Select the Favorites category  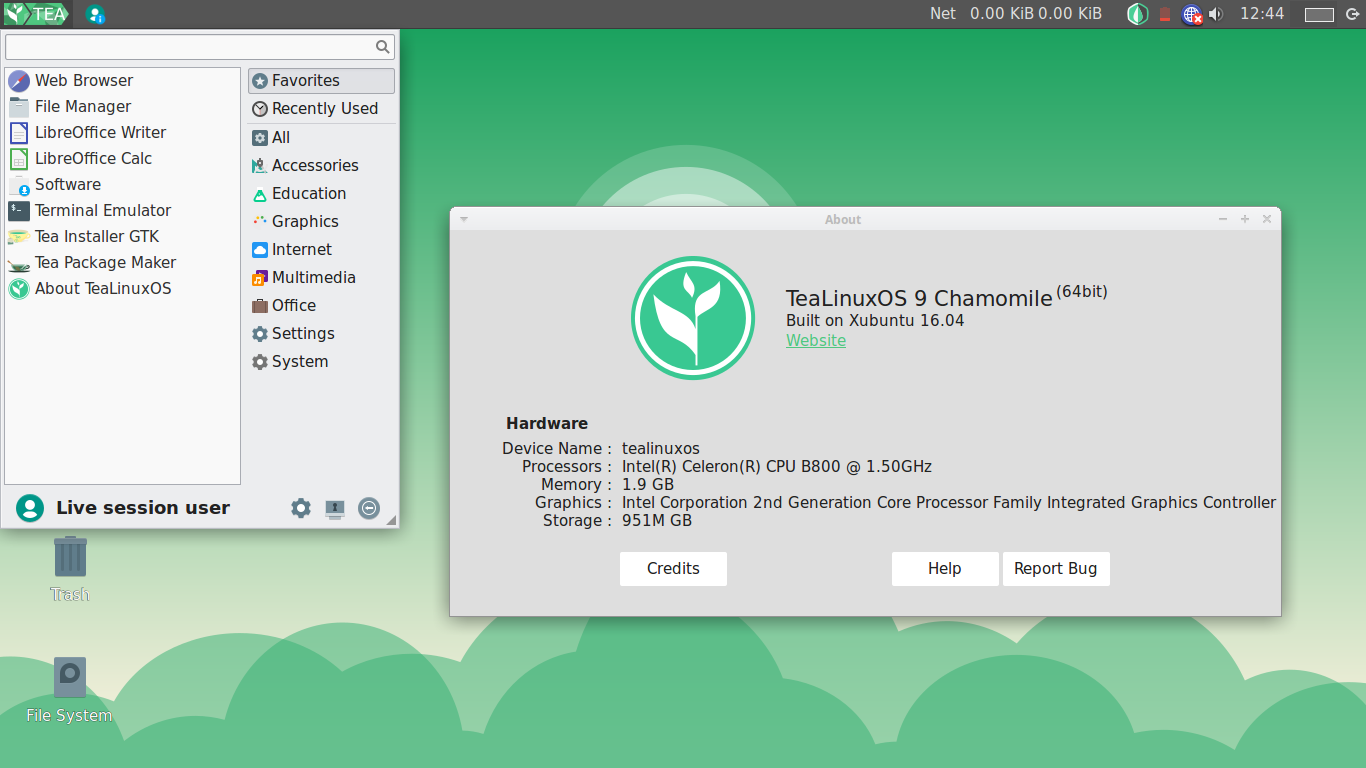pos(321,81)
